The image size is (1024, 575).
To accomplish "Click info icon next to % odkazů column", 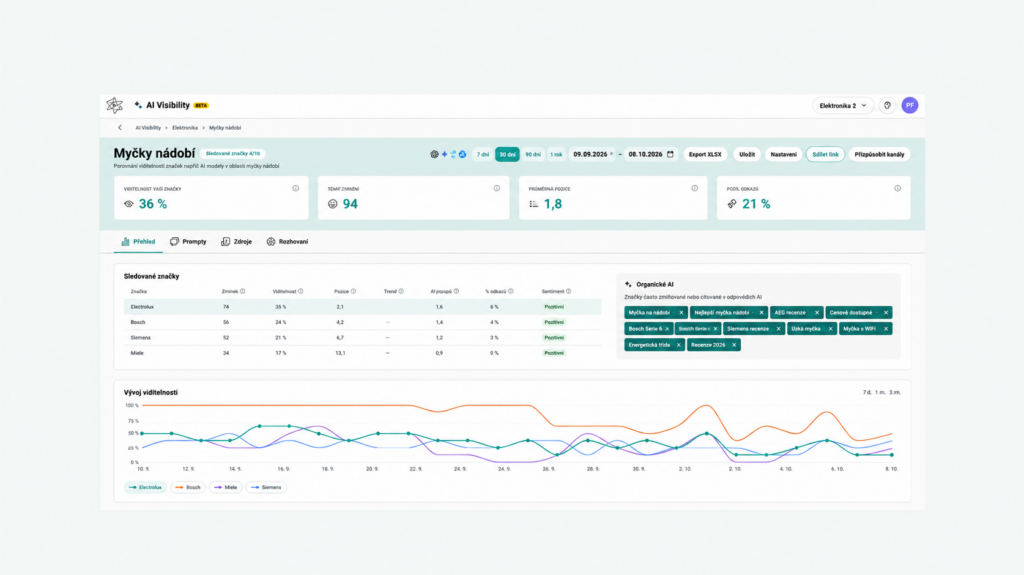I will (511, 291).
